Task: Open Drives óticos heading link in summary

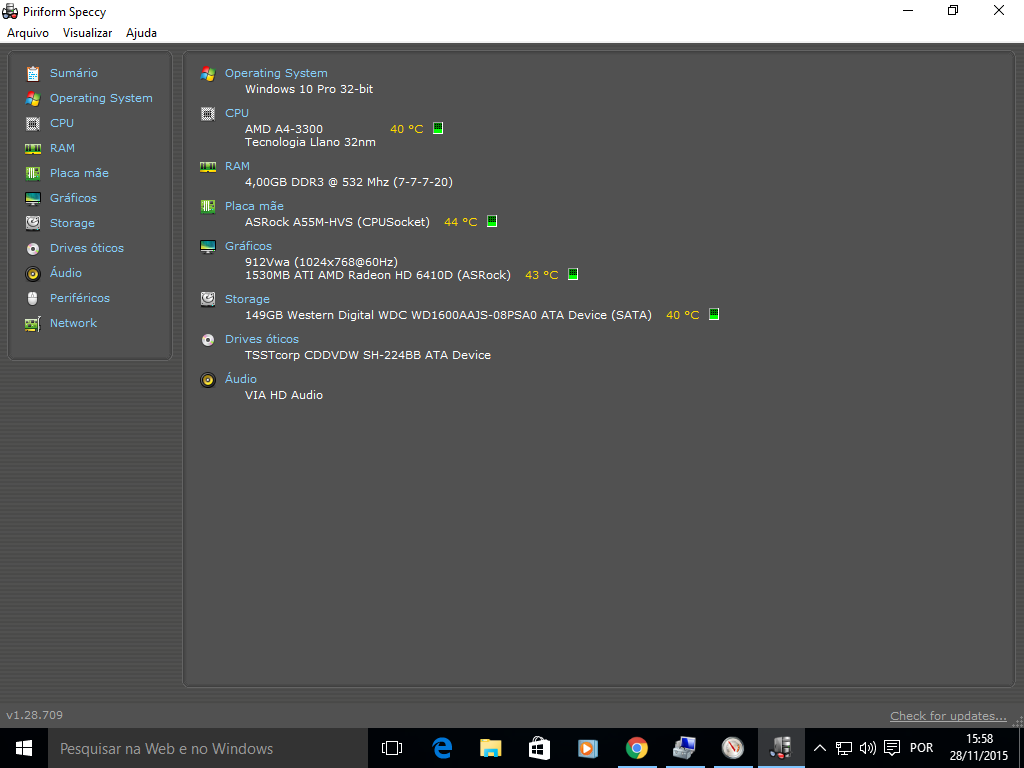Action: click(x=262, y=339)
